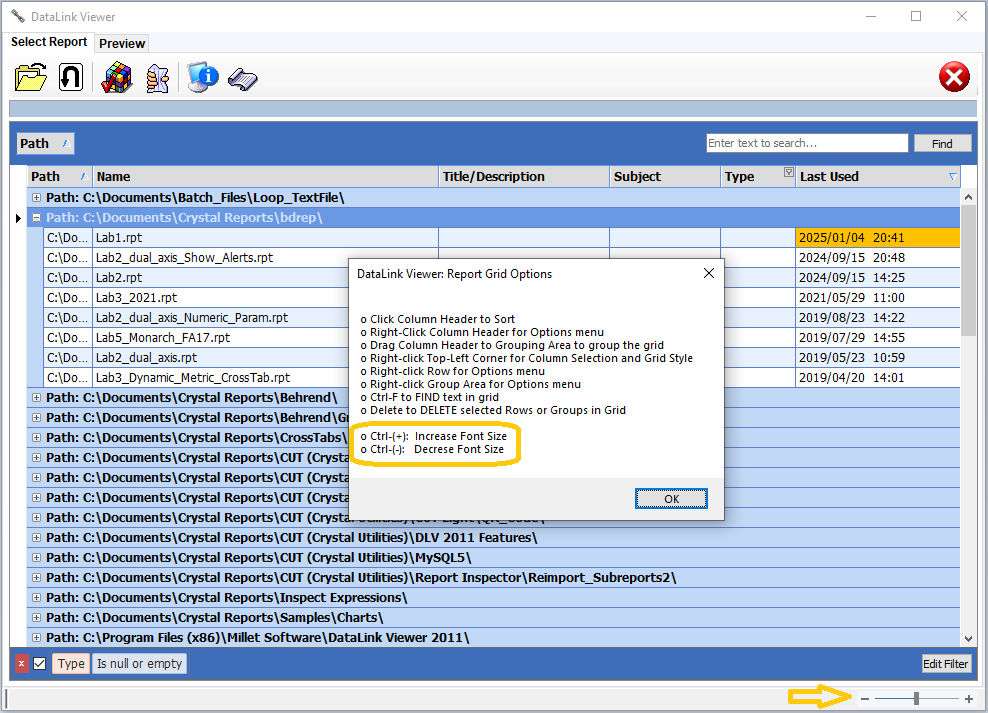988x713 pixels.
Task: Click the Find button
Action: pos(942,144)
